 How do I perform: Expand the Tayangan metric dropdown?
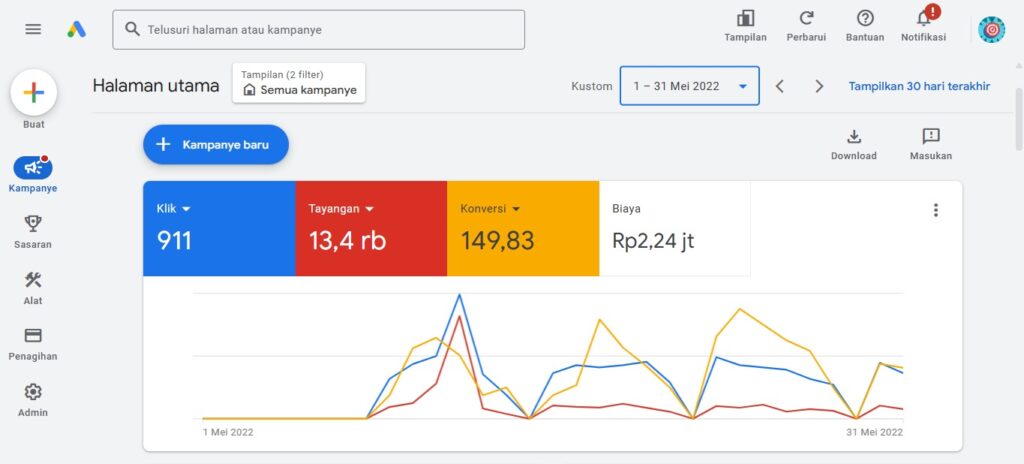click(x=369, y=209)
